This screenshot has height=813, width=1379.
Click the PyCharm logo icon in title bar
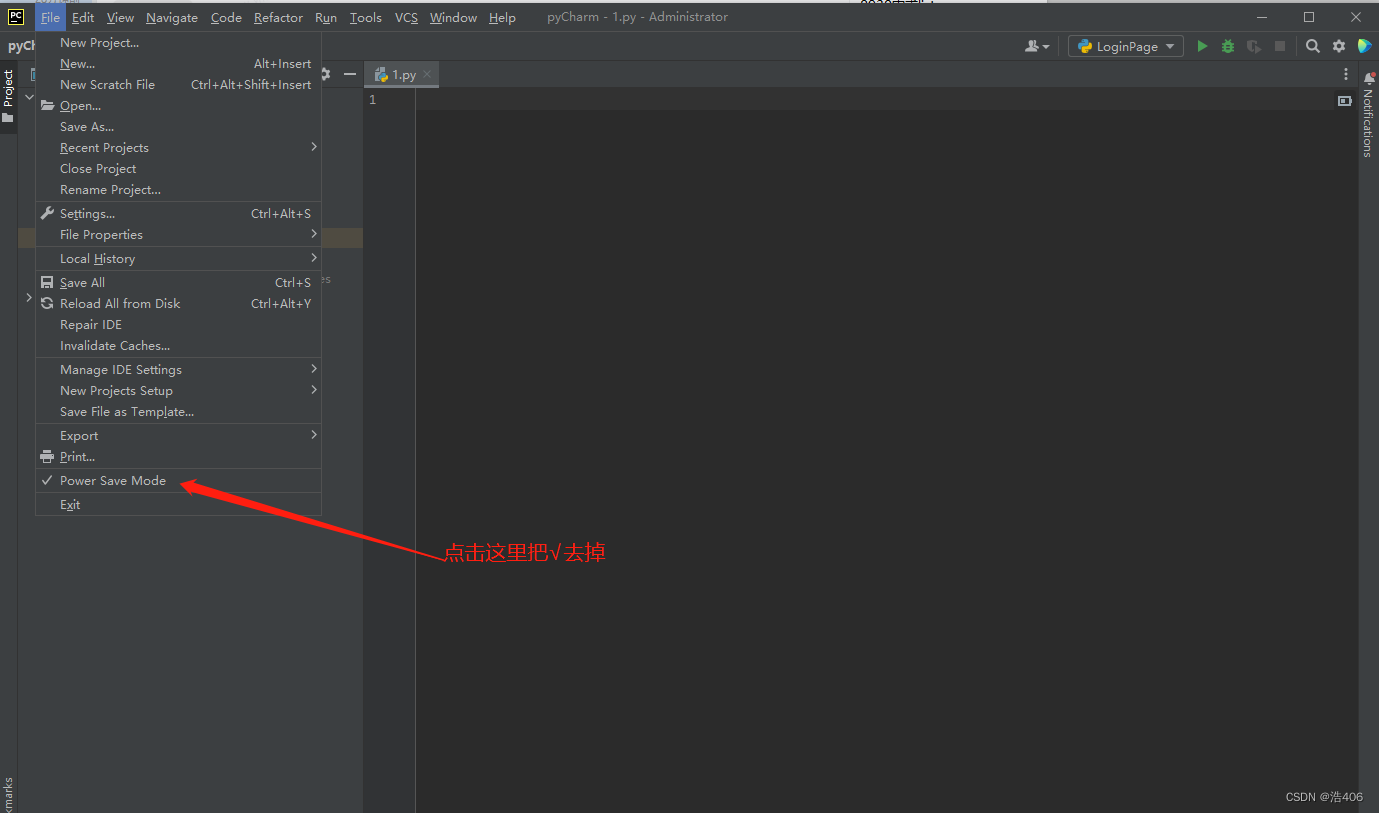(x=16, y=16)
